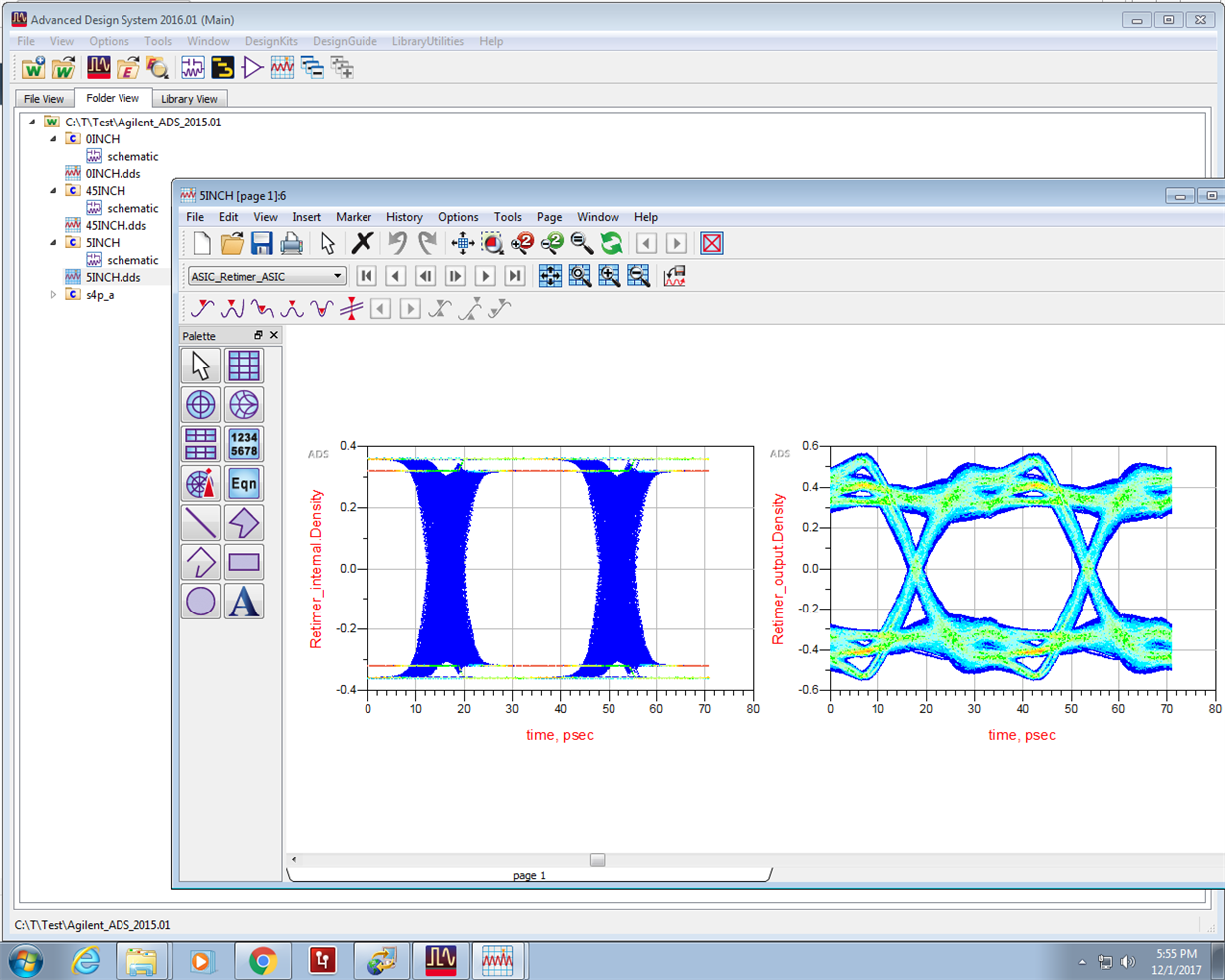
Task: Click the New Workspace icon in Main window
Action: (34, 68)
